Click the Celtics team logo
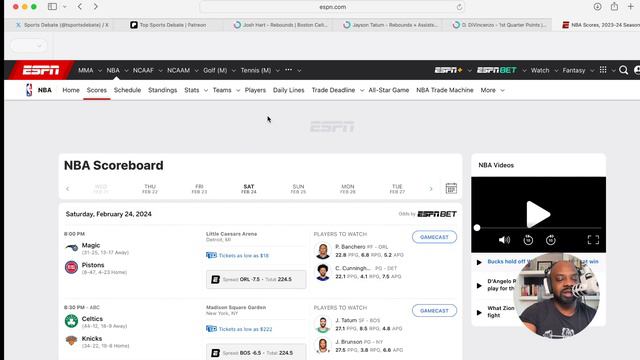 (71, 321)
